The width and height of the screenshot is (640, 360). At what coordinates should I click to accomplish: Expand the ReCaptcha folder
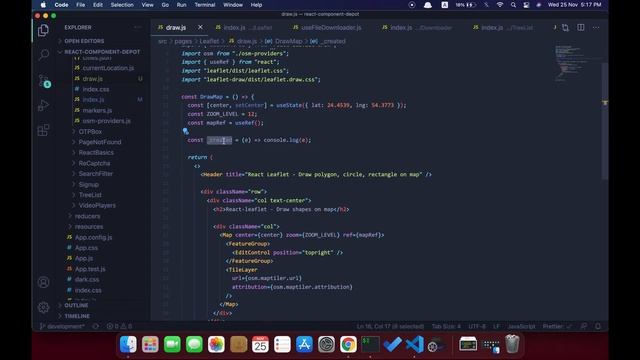point(94,163)
